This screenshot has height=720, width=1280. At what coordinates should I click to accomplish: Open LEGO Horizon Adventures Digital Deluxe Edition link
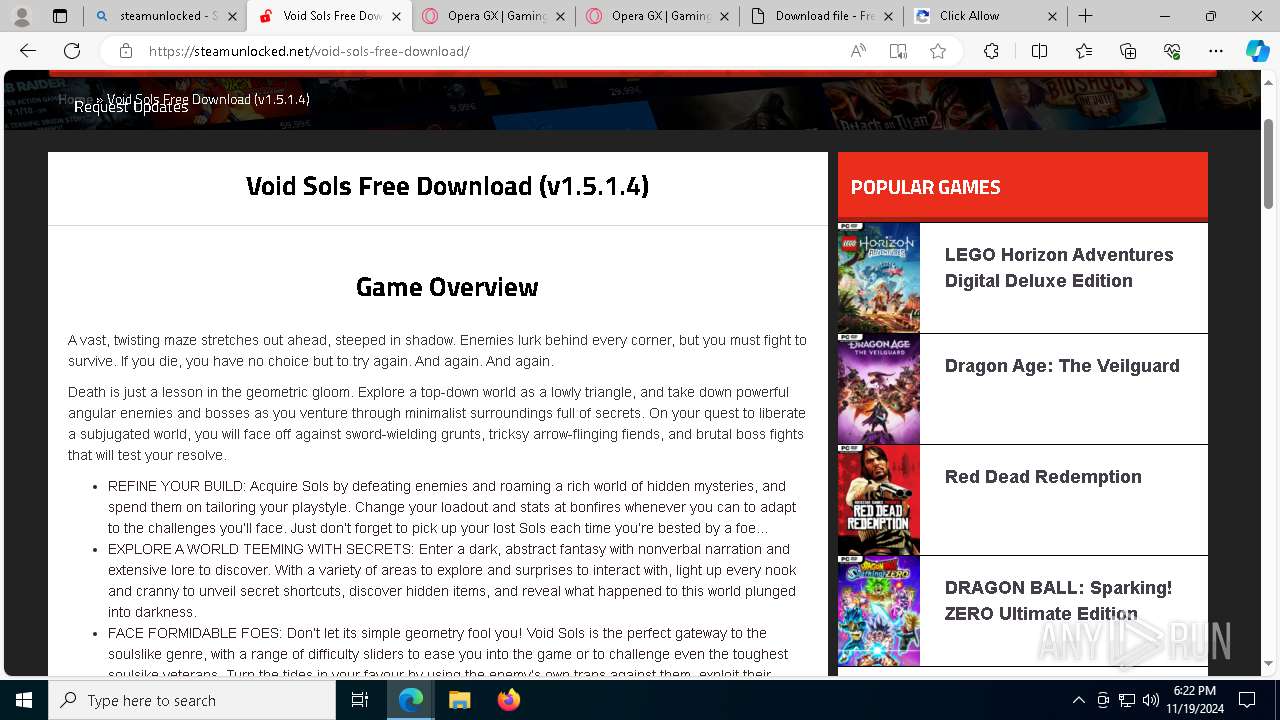pyautogui.click(x=1059, y=268)
